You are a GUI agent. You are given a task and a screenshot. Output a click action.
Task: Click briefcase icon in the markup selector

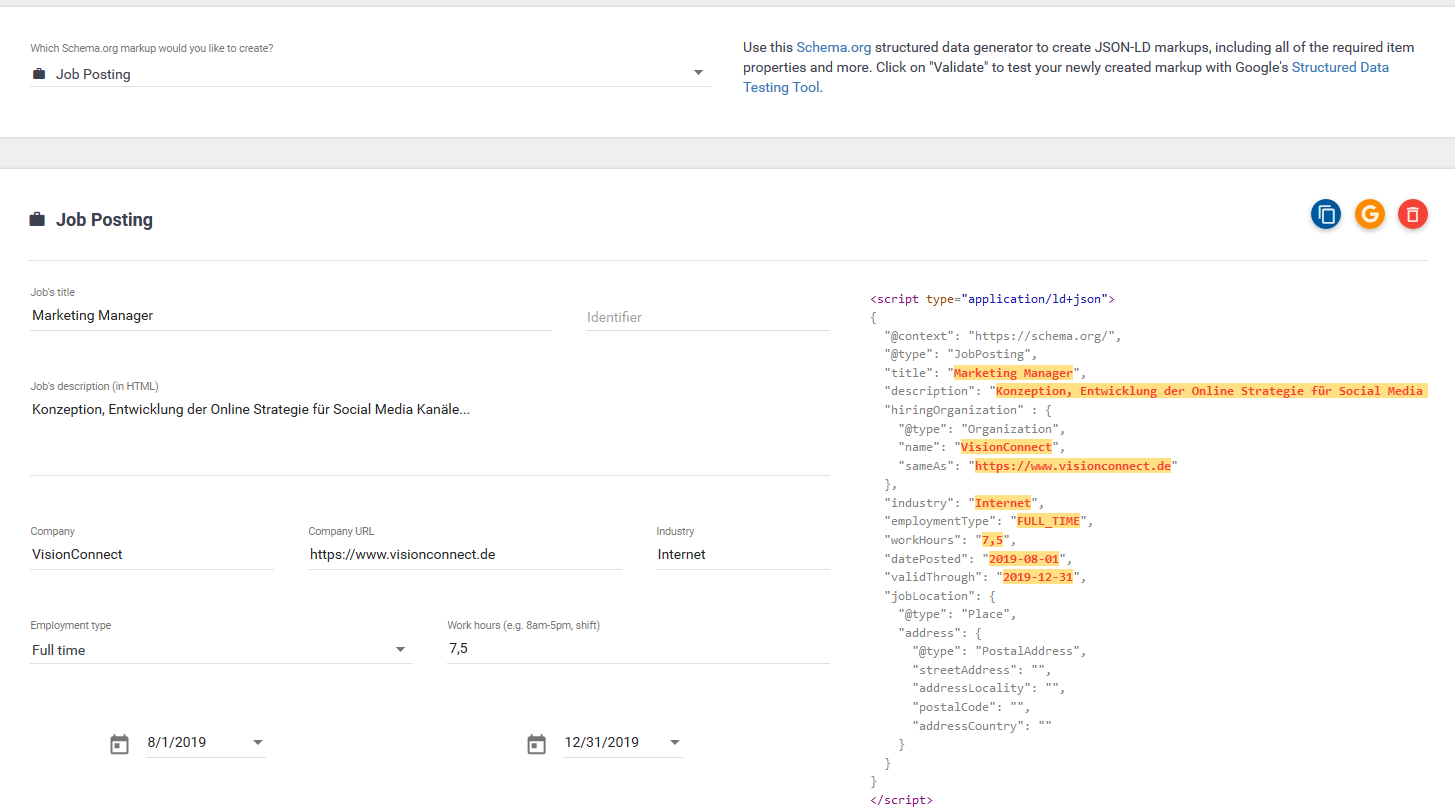tap(39, 74)
